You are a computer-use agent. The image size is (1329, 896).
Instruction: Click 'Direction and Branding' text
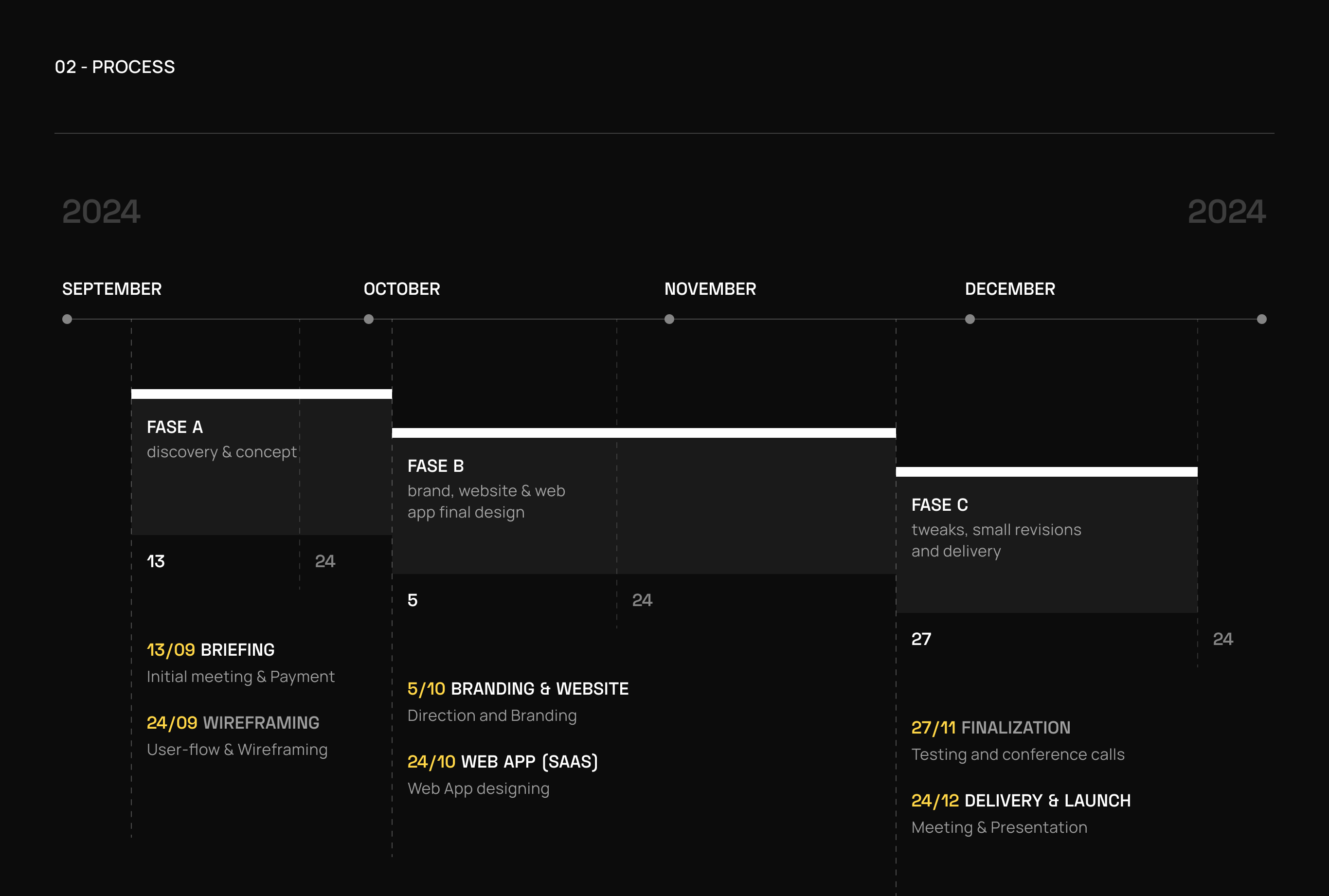[x=492, y=716]
